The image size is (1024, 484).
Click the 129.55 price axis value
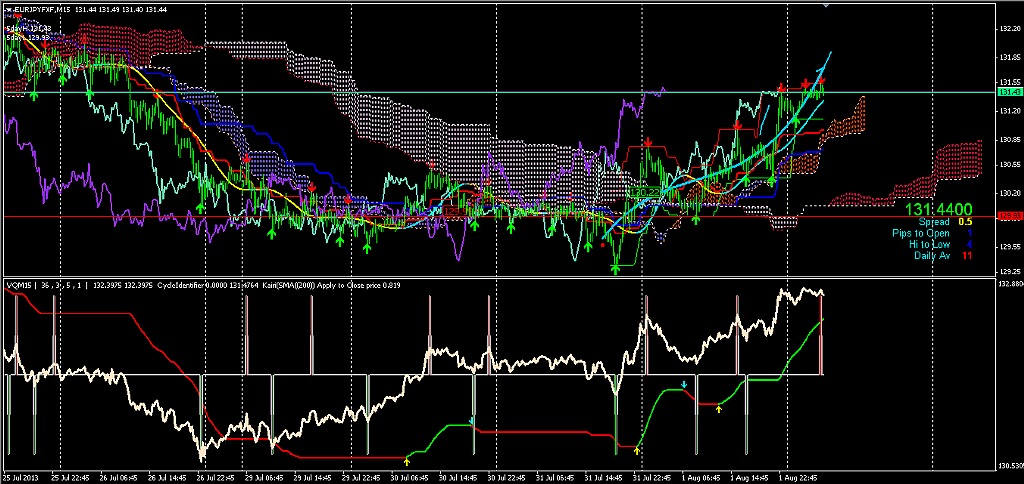(x=1010, y=247)
